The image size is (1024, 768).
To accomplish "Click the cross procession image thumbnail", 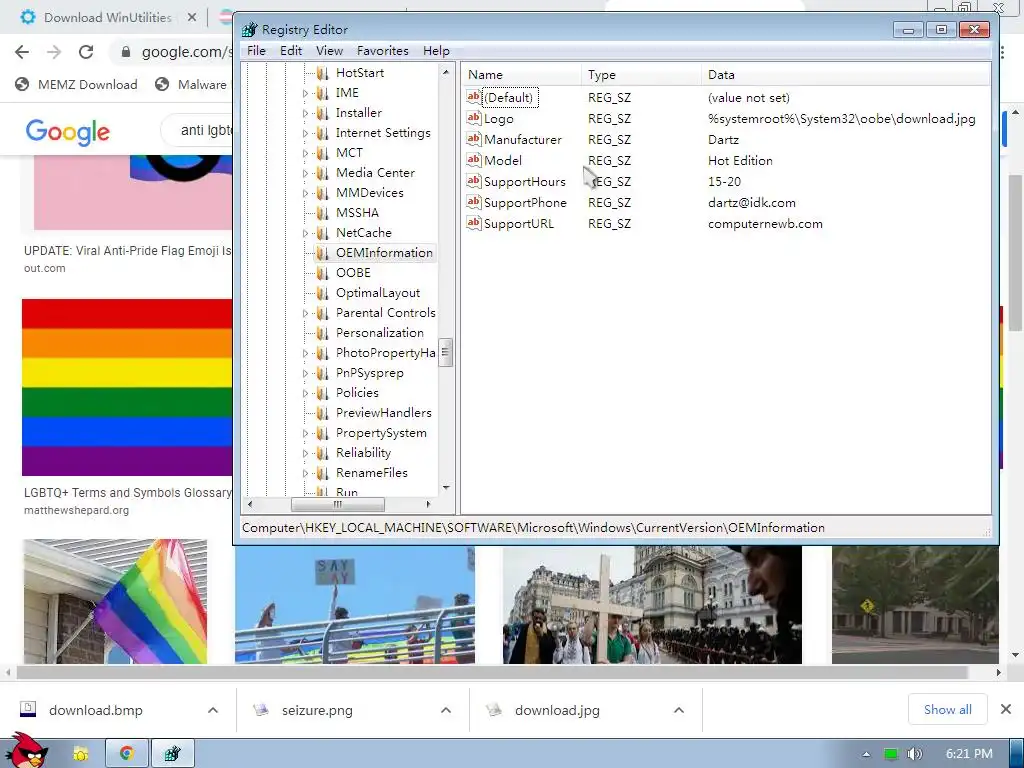I will pos(652,605).
